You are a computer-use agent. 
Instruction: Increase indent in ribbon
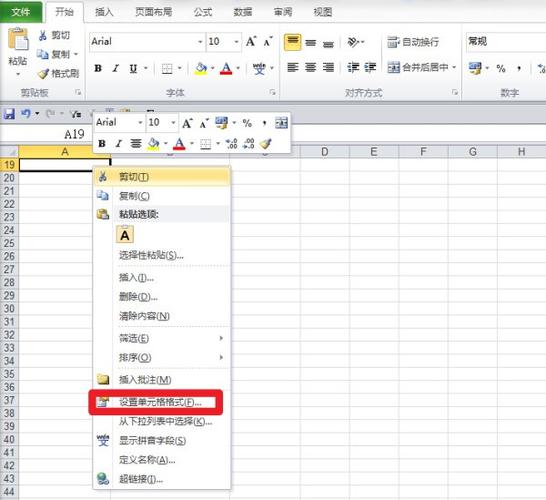[370, 67]
